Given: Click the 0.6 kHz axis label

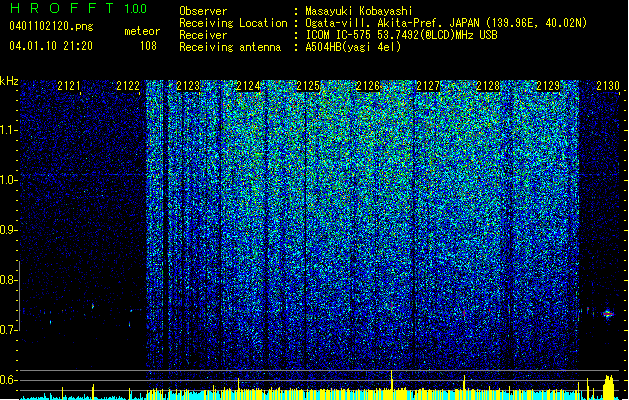Looking at the screenshot, I should tap(9, 380).
